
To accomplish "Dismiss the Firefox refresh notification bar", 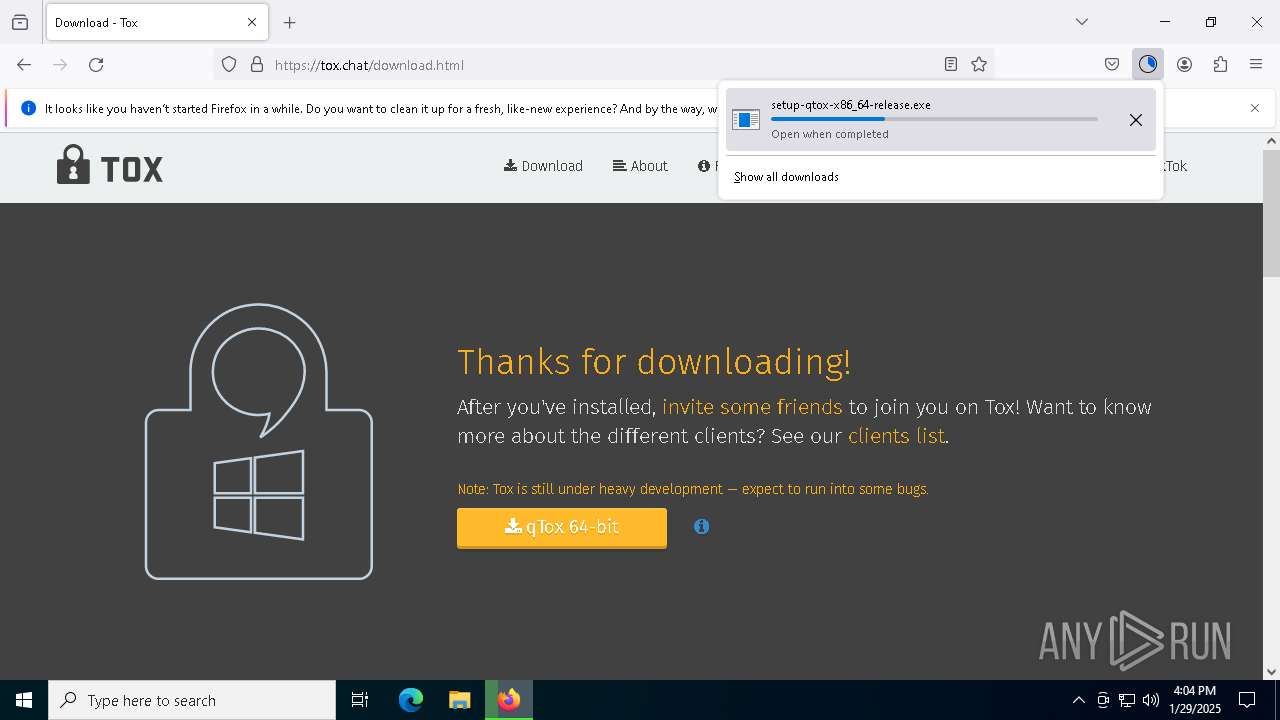I will click(x=1255, y=108).
